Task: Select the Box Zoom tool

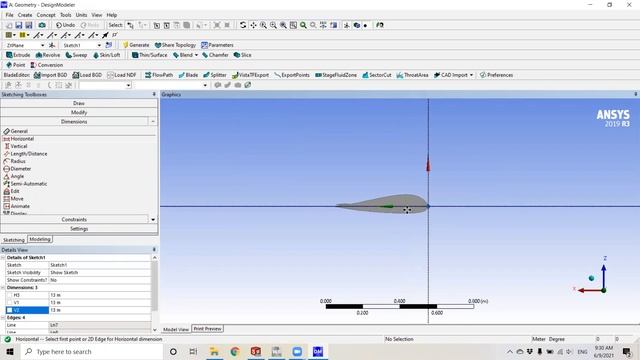Action: (273, 25)
